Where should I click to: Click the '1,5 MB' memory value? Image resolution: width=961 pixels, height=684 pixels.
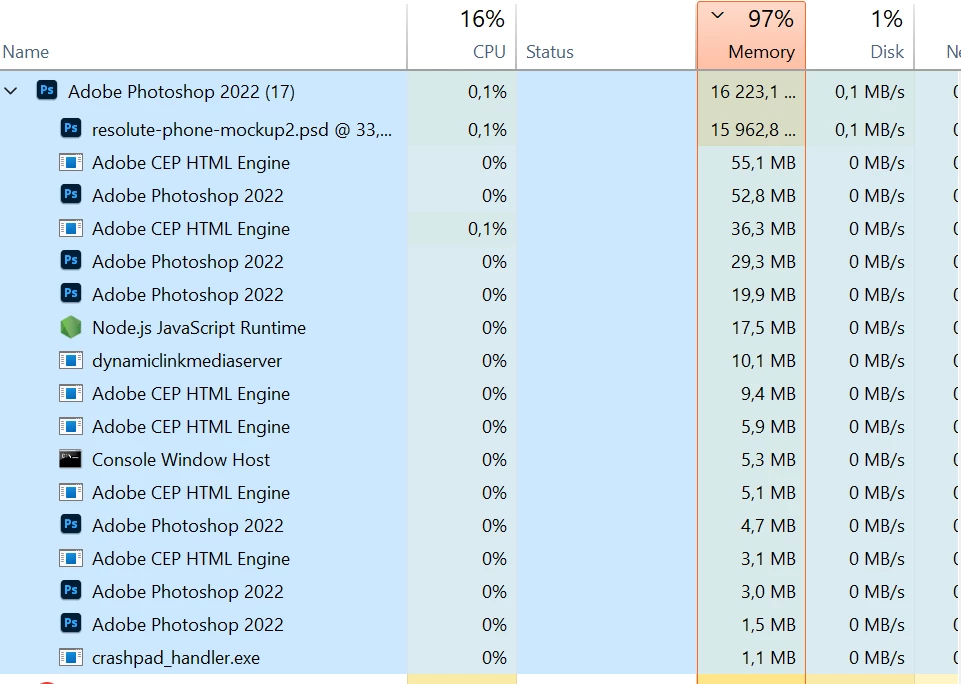coord(768,625)
